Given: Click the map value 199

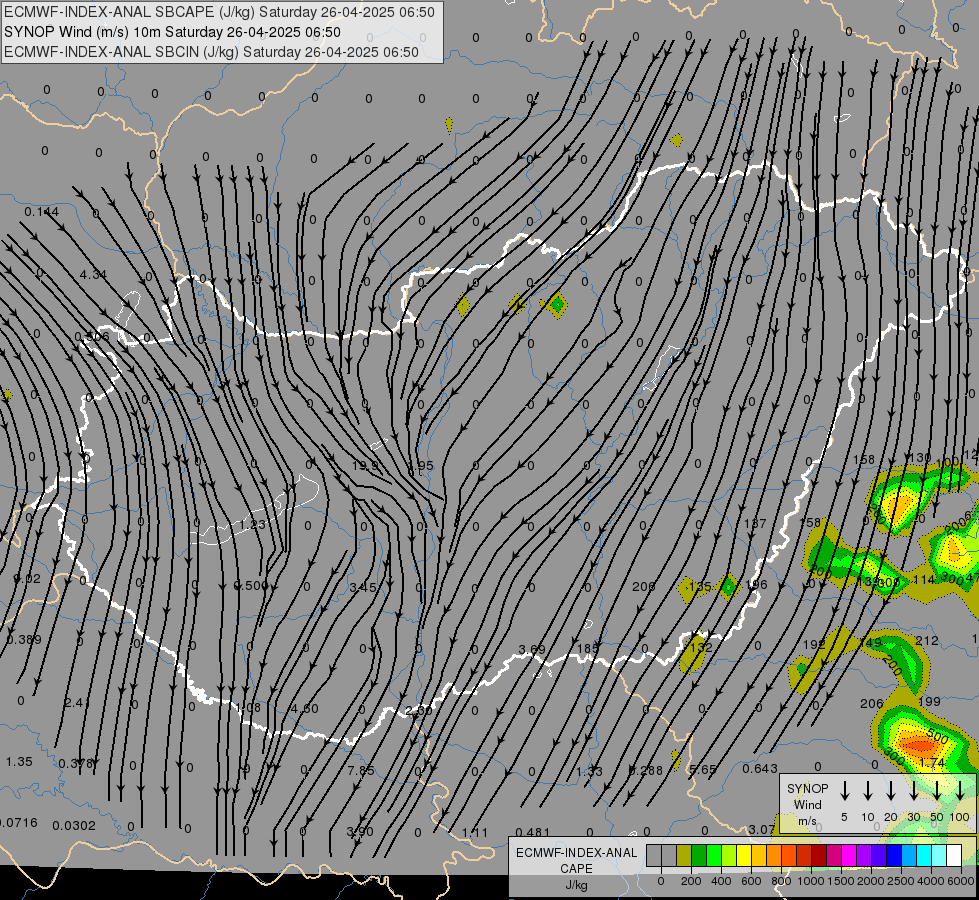Looking at the screenshot, I should click(929, 701).
